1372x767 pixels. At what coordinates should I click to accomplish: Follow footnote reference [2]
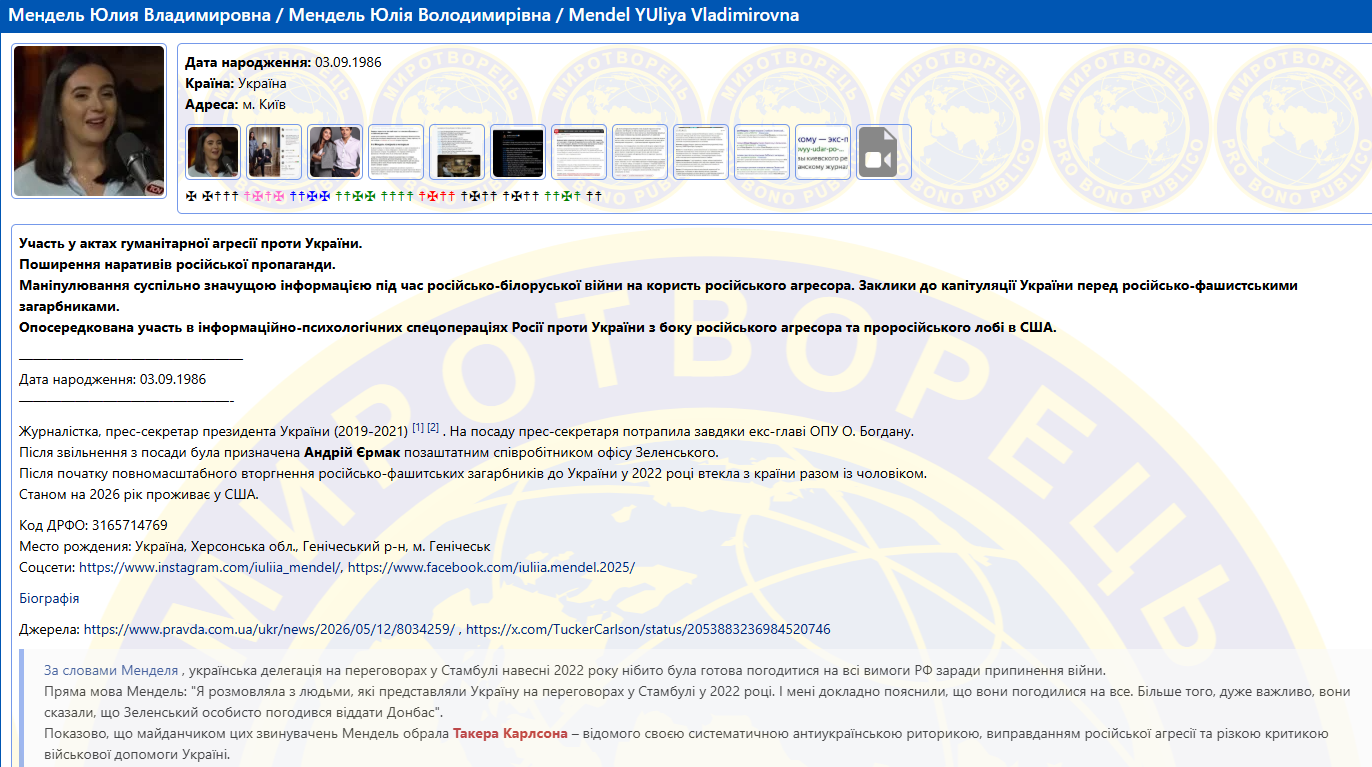[x=433, y=428]
